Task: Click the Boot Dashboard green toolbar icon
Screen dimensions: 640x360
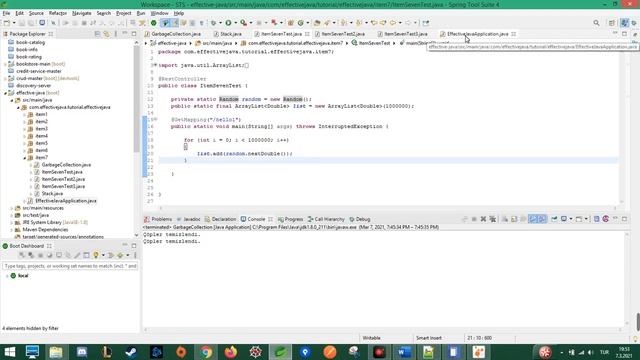Action: pyautogui.click(x=153, y=23)
